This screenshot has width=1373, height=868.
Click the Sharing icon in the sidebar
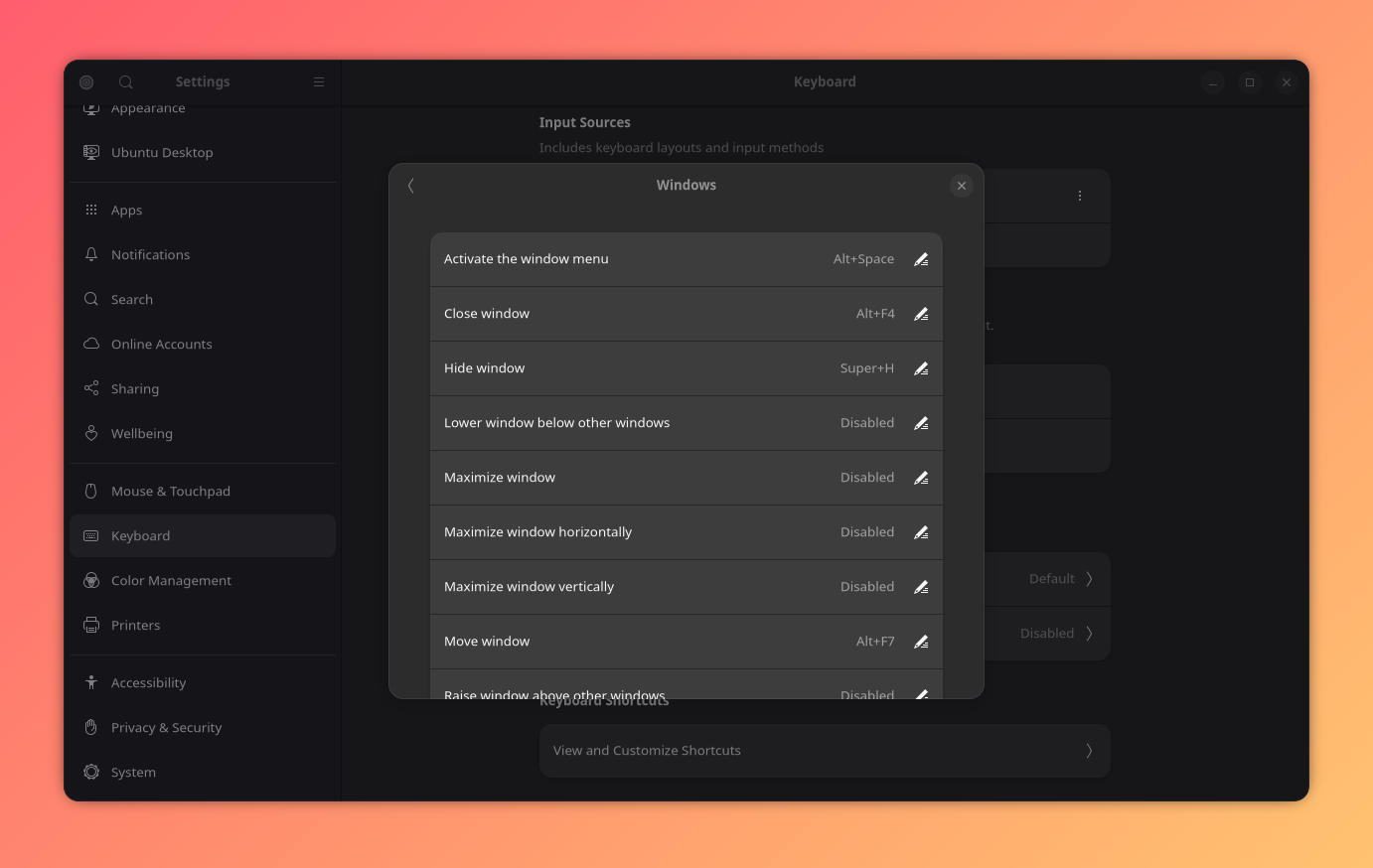pyautogui.click(x=90, y=388)
